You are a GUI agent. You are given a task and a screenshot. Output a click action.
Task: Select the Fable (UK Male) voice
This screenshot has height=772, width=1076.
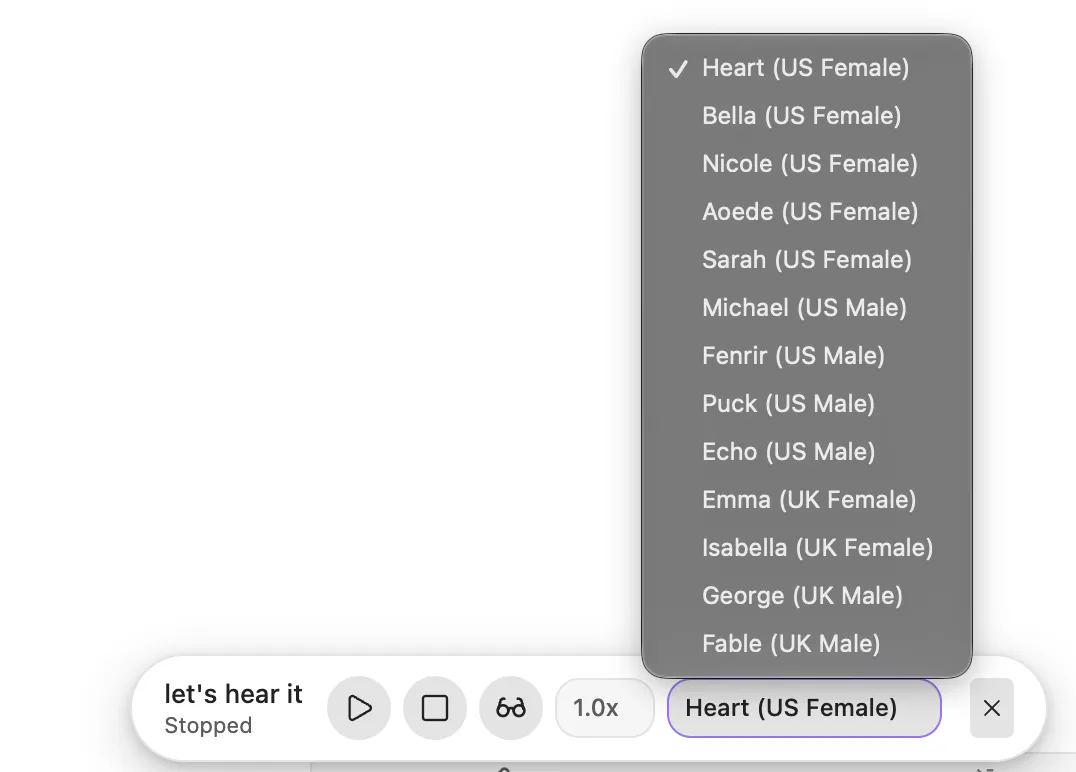[x=807, y=644]
